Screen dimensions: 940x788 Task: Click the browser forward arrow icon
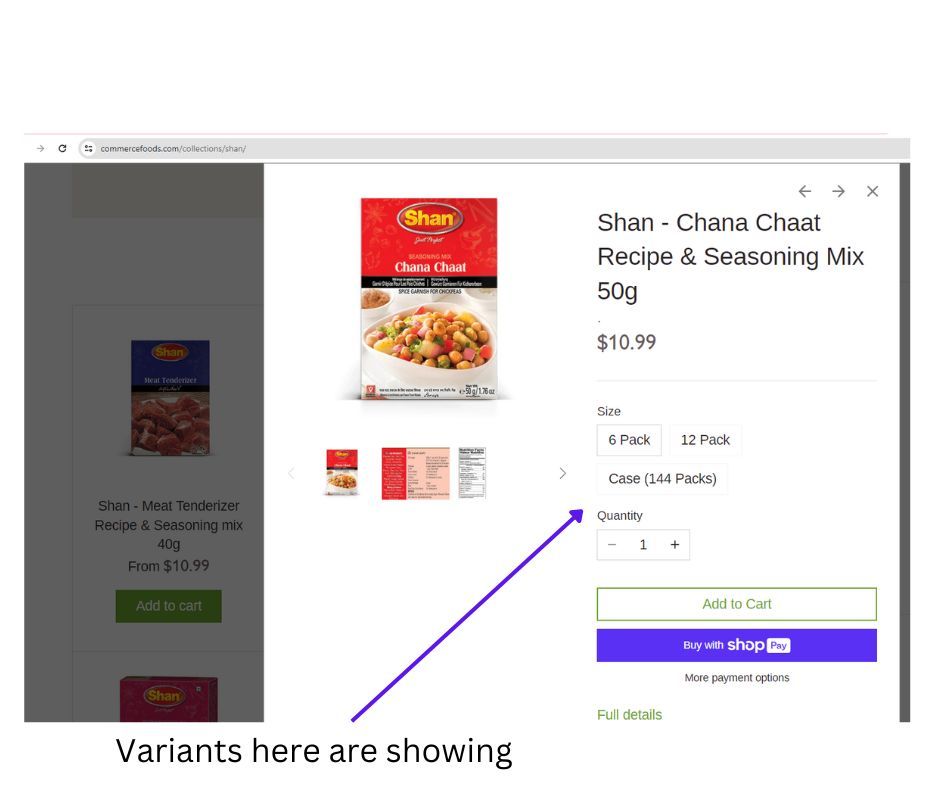point(40,148)
